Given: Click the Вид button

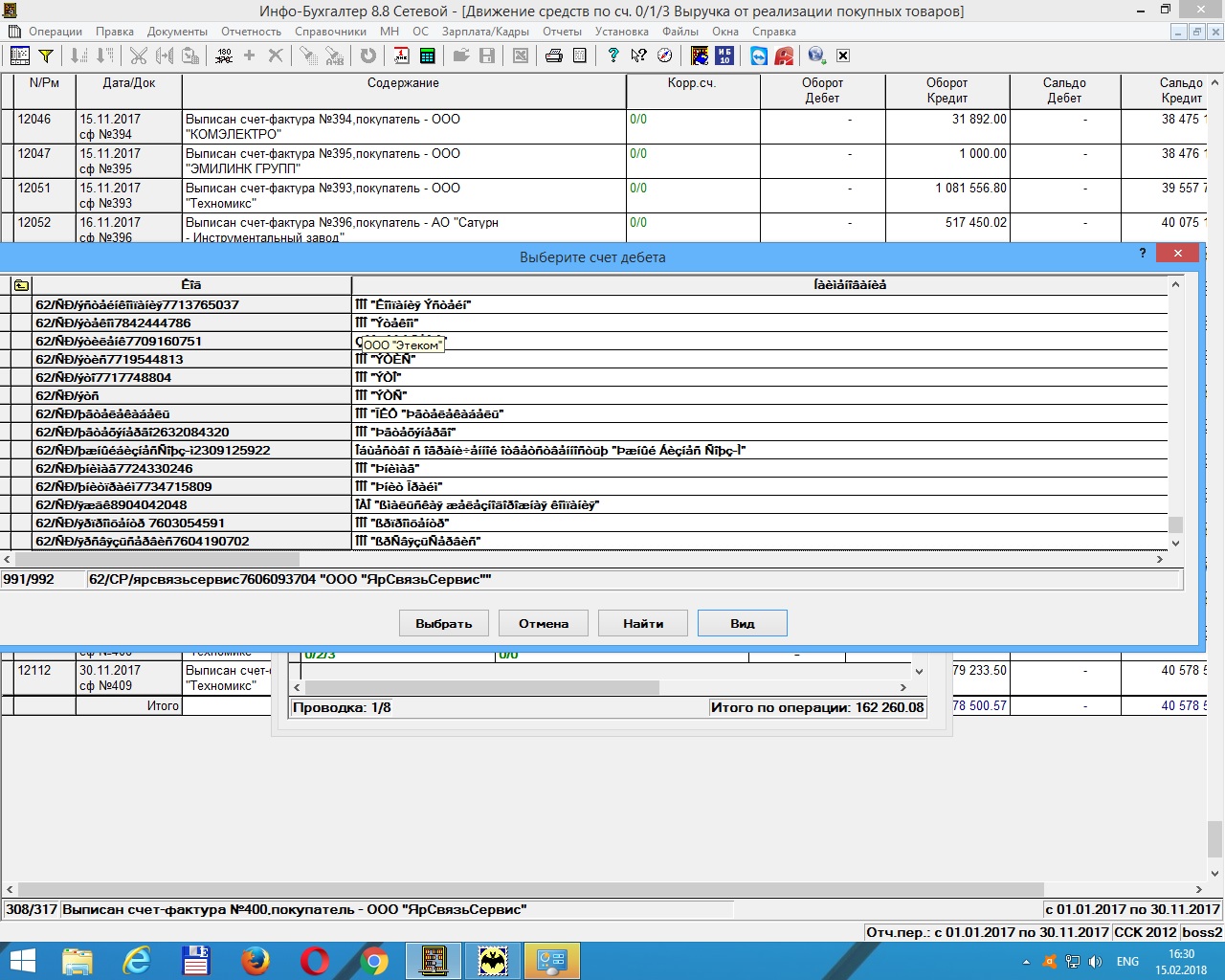Looking at the screenshot, I should 743,623.
